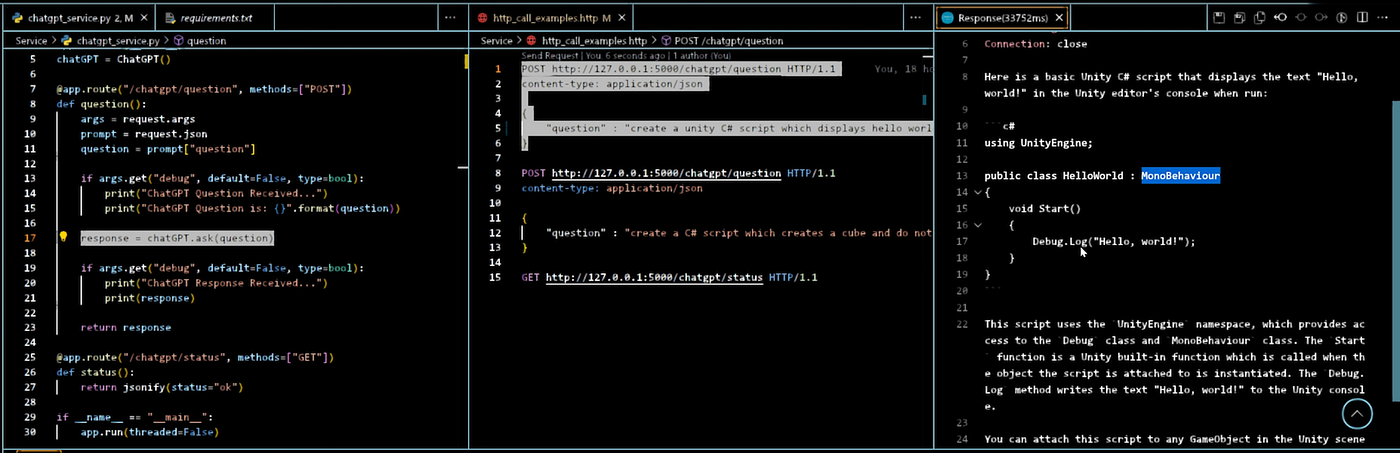This screenshot has height=453, width=1400.
Task: Click the Save Response Body icon
Action: (x=1238, y=17)
